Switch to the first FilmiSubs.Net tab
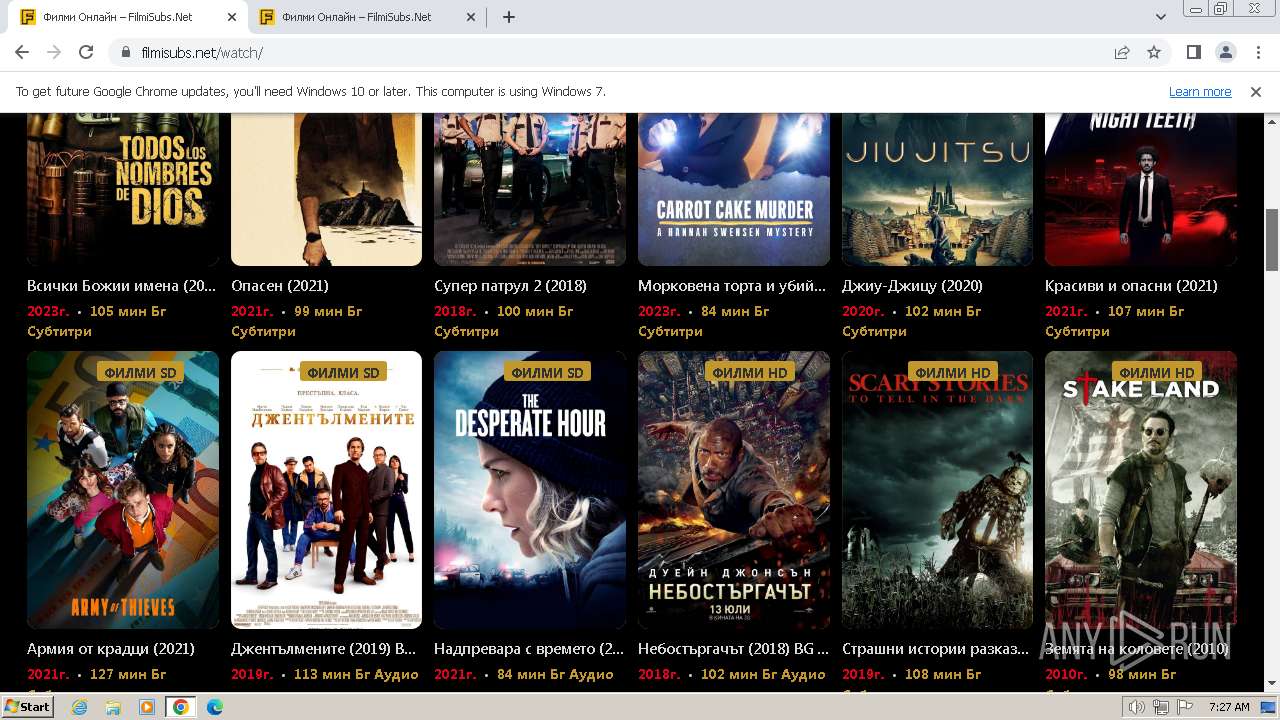 point(128,17)
